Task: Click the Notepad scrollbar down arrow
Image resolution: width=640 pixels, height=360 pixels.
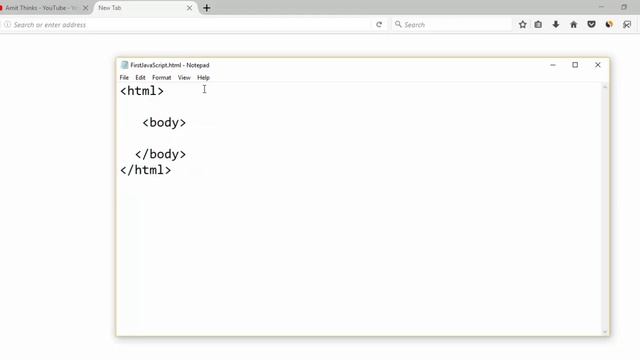Action: [x=605, y=332]
